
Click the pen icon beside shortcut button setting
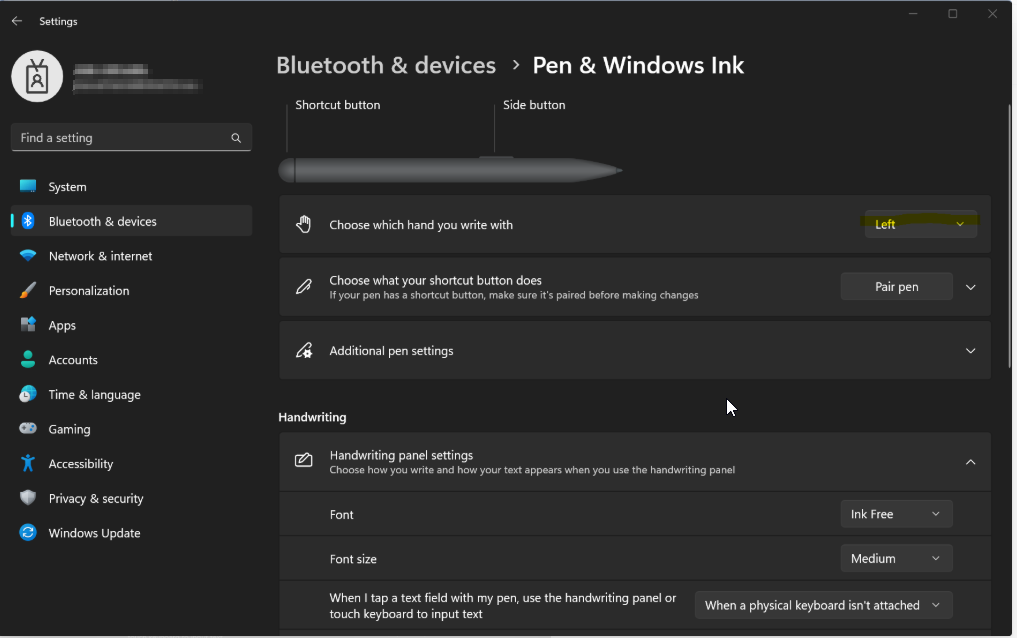click(x=304, y=287)
